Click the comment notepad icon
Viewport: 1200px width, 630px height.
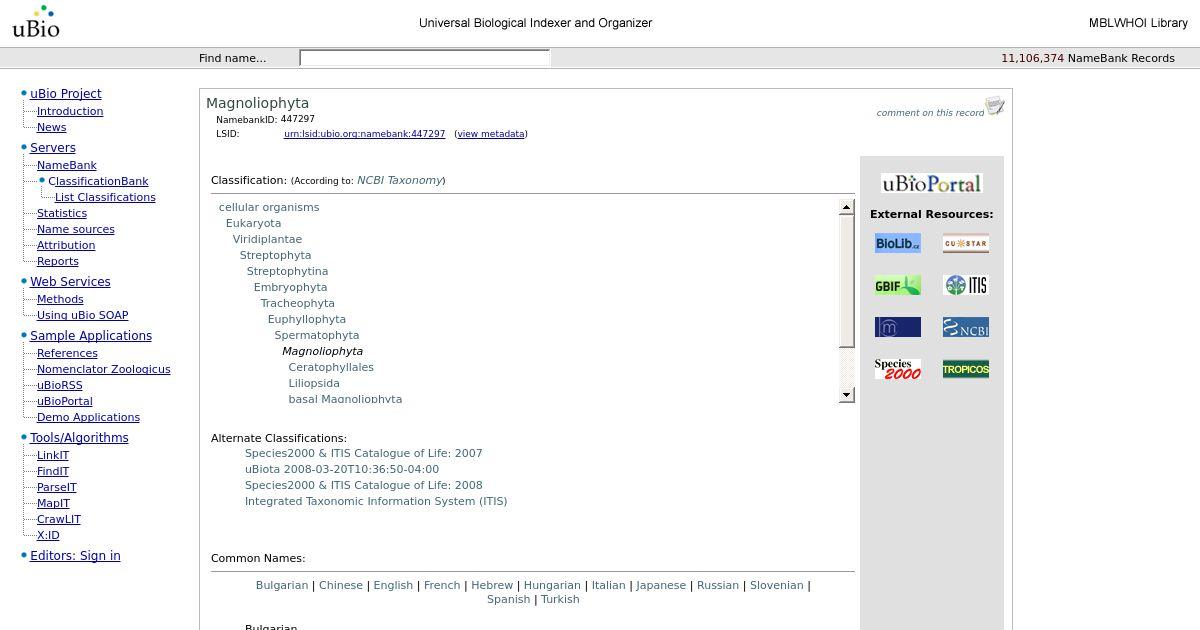(x=995, y=106)
